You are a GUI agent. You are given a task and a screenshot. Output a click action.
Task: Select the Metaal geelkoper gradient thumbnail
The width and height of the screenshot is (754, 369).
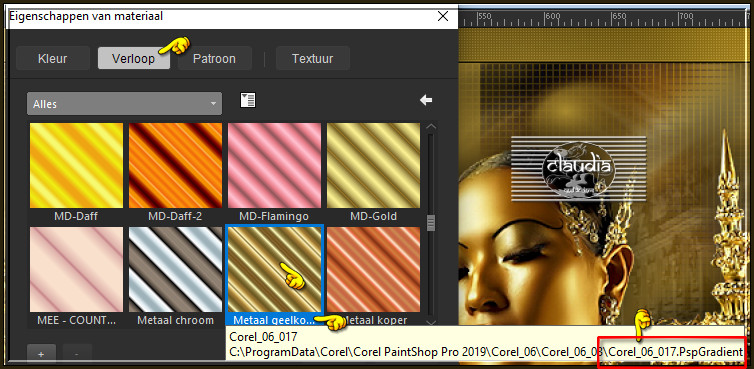click(x=275, y=269)
